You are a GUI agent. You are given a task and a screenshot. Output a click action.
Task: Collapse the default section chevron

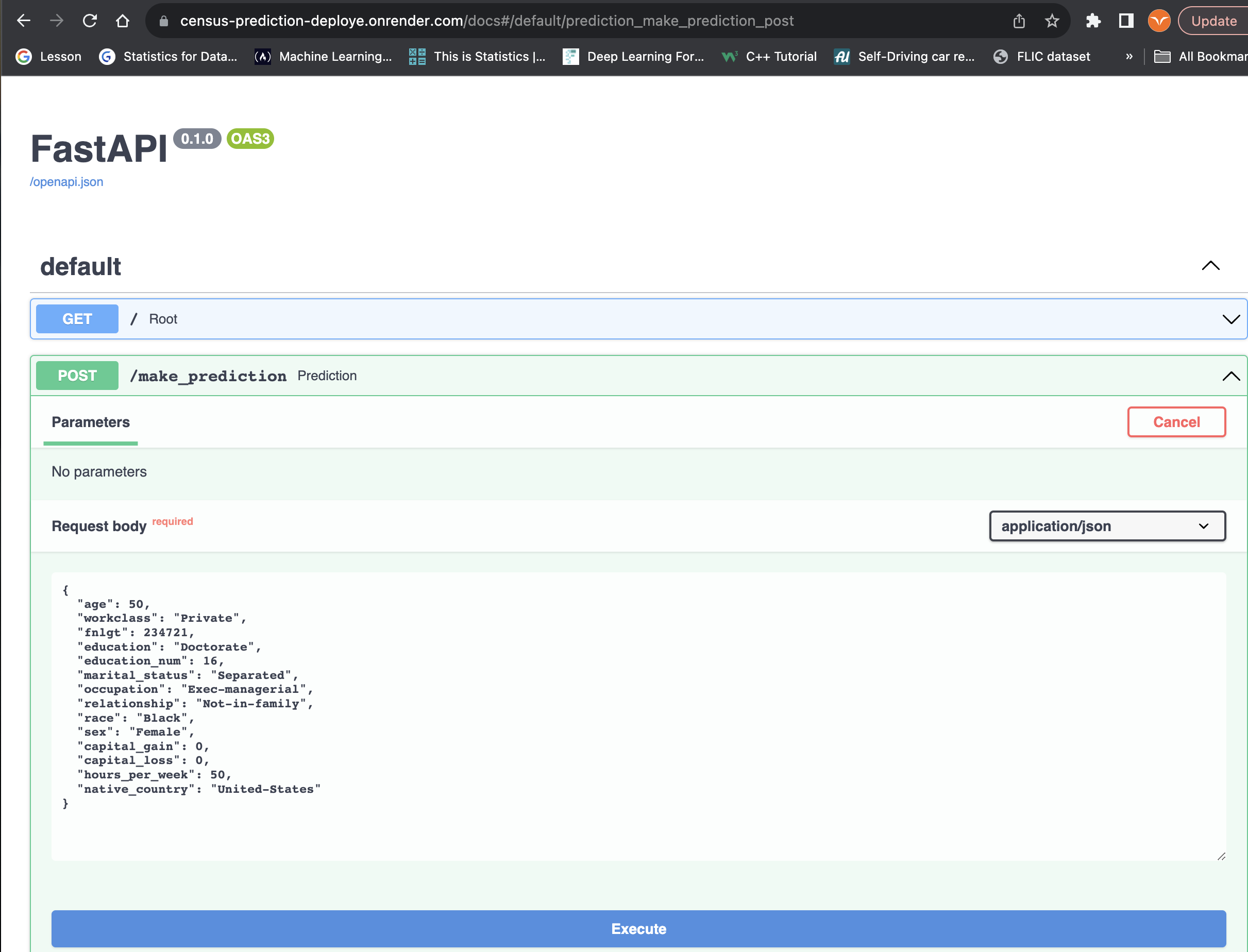(1210, 266)
